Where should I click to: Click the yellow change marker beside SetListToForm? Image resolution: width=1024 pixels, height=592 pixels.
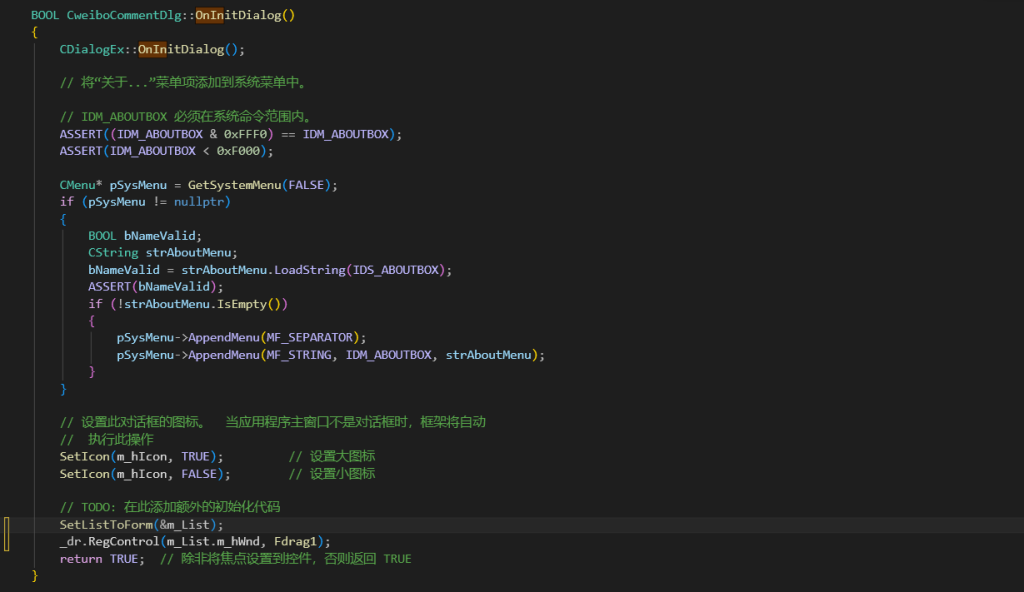coord(7,533)
